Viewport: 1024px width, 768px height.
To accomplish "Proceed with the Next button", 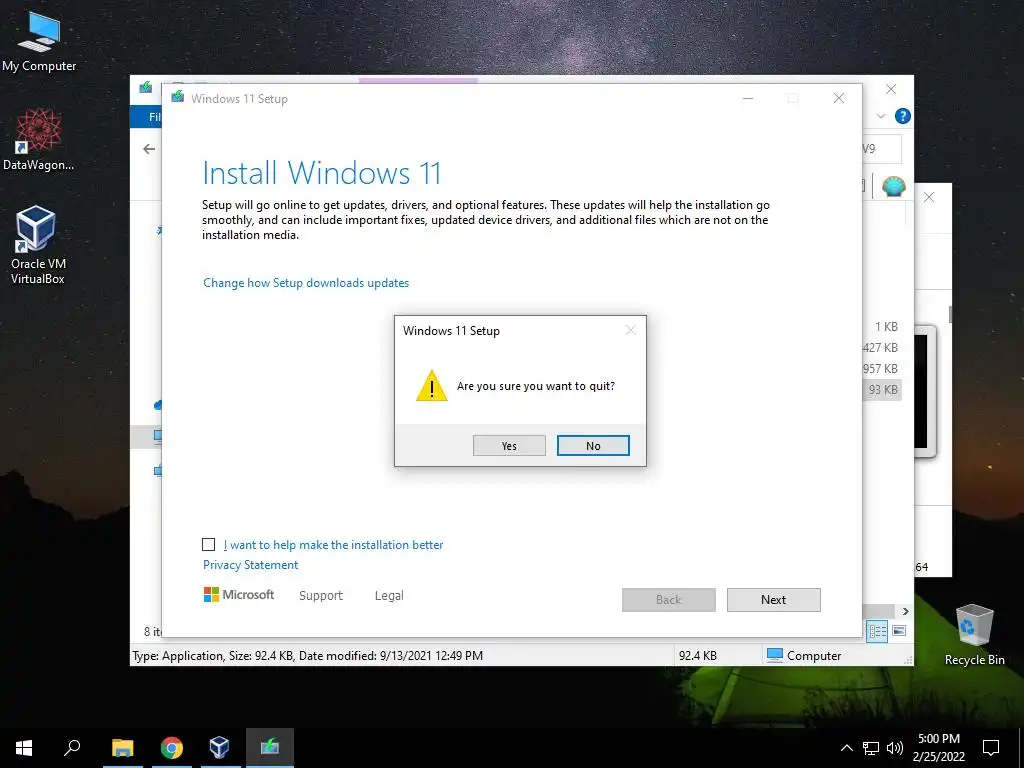I will click(773, 600).
